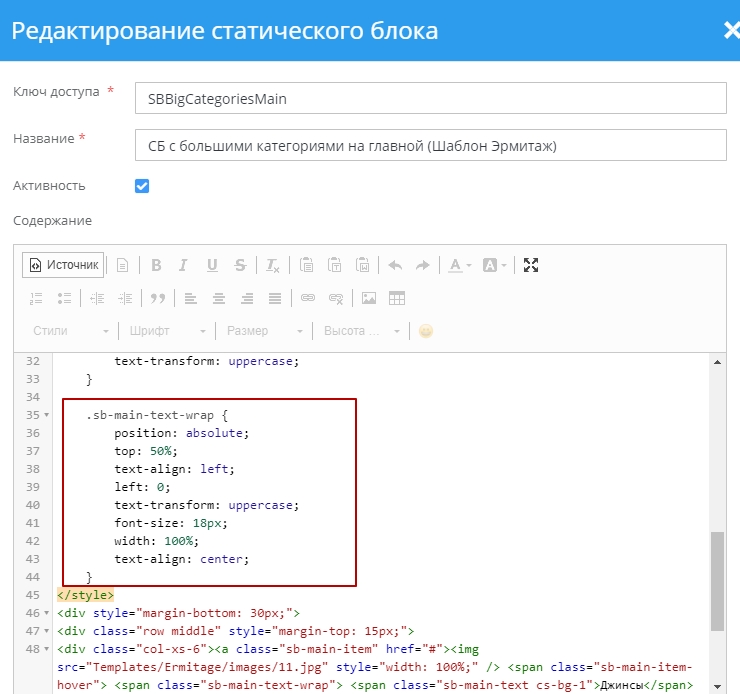Click the Ключ доступа input field

[430, 98]
